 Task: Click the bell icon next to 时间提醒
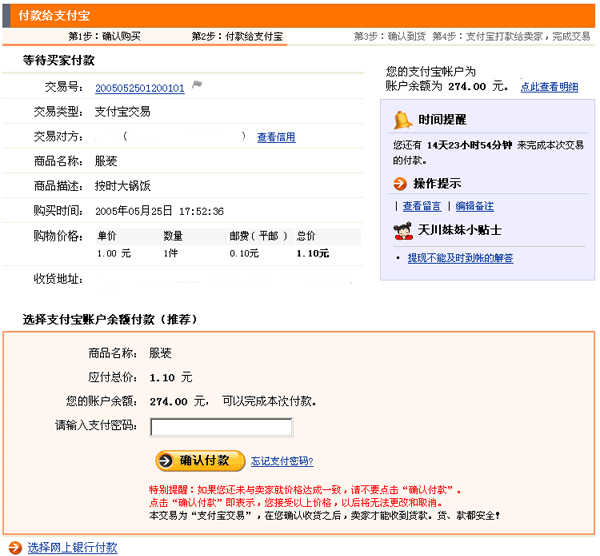403,120
